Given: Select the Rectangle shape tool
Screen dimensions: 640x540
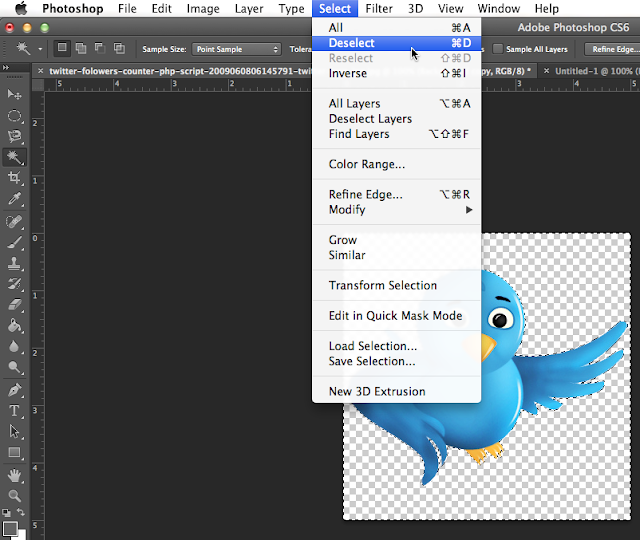Looking at the screenshot, I should coord(14,452).
